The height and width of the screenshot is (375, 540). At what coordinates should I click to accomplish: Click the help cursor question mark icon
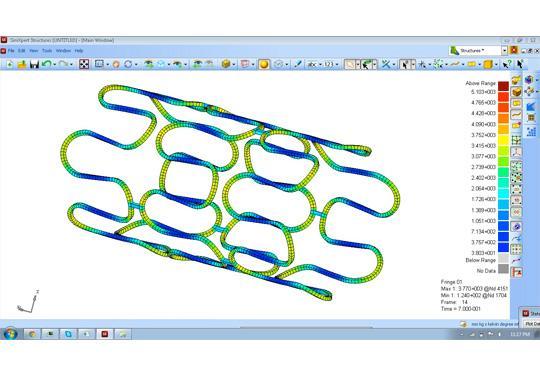coord(507,64)
